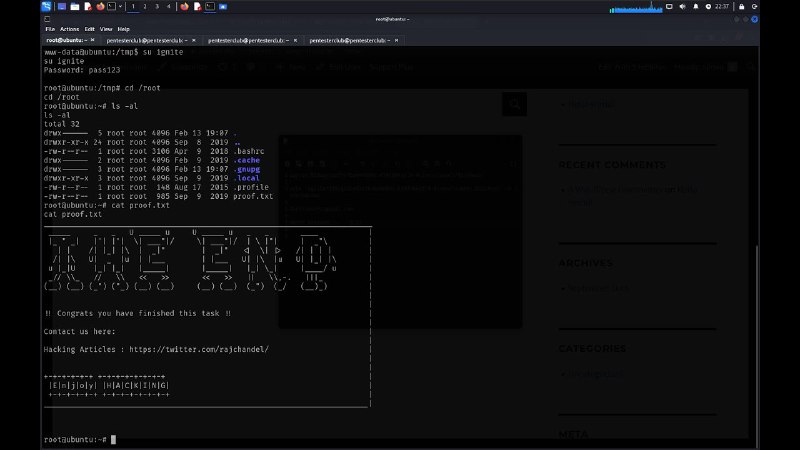Close the root@ubuntu tab
Image resolution: width=800 pixels, height=450 pixels.
pyautogui.click(x=92, y=40)
